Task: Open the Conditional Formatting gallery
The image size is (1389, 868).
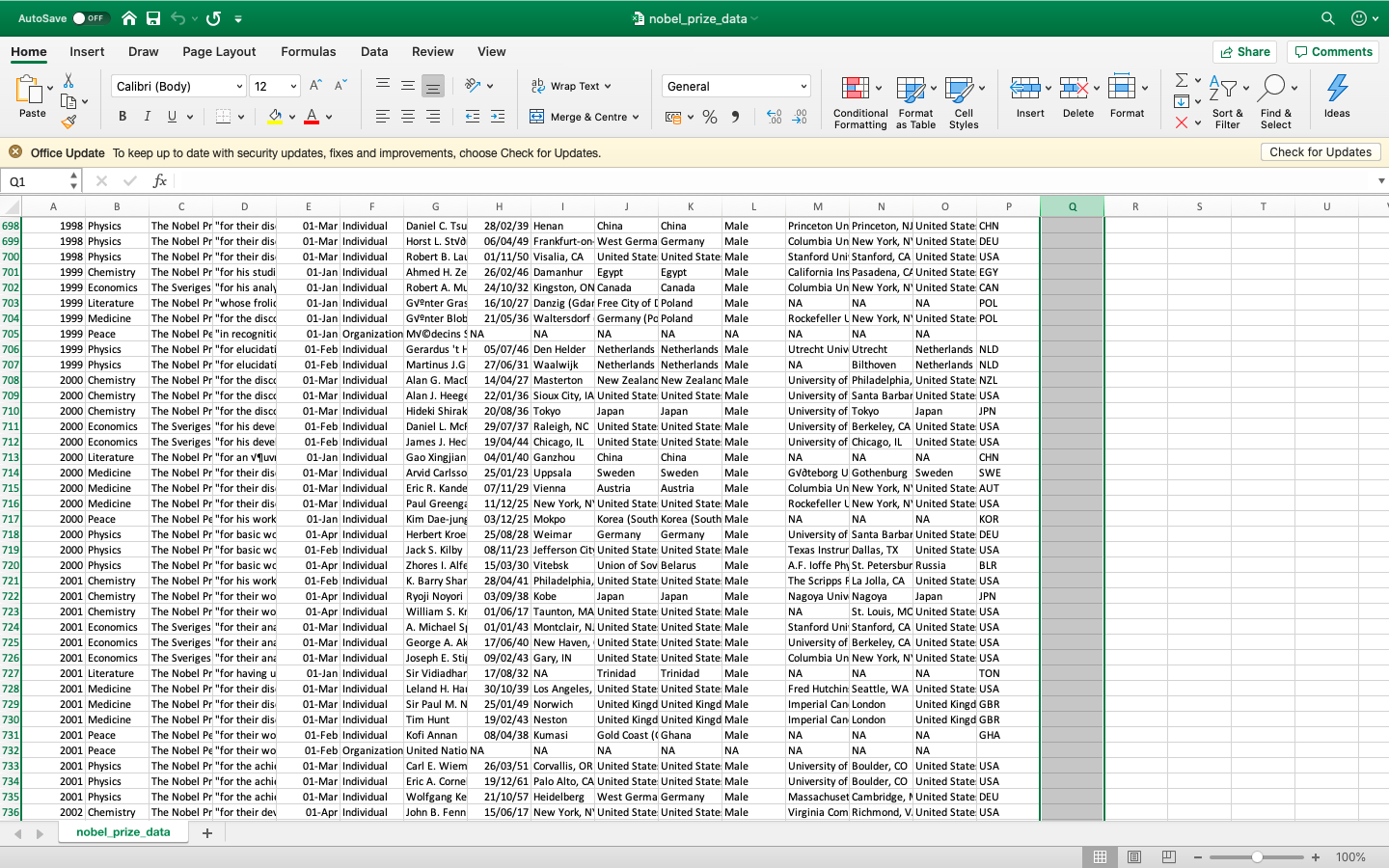Action: point(859,101)
